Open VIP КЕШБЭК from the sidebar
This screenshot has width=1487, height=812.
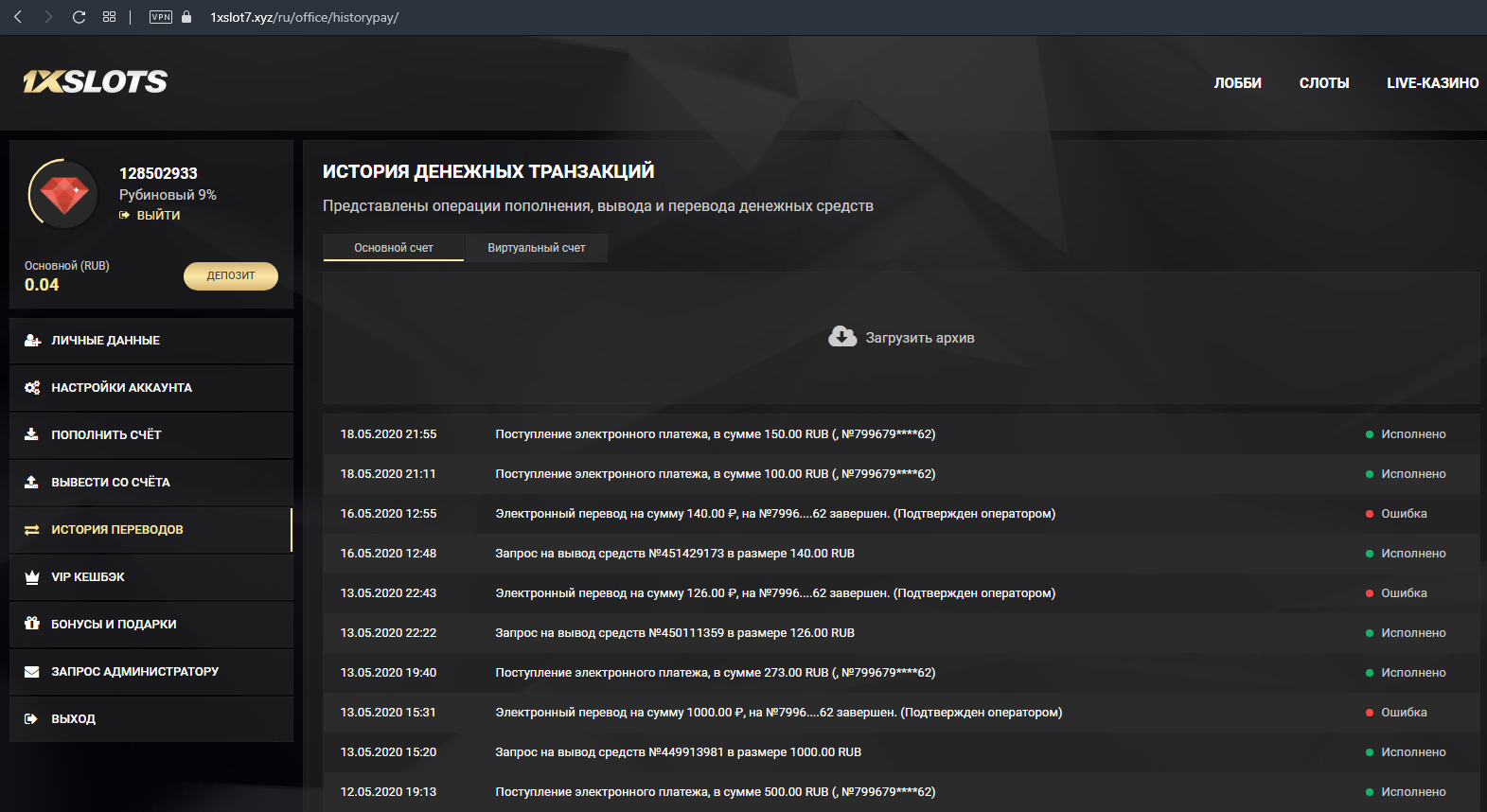point(88,577)
